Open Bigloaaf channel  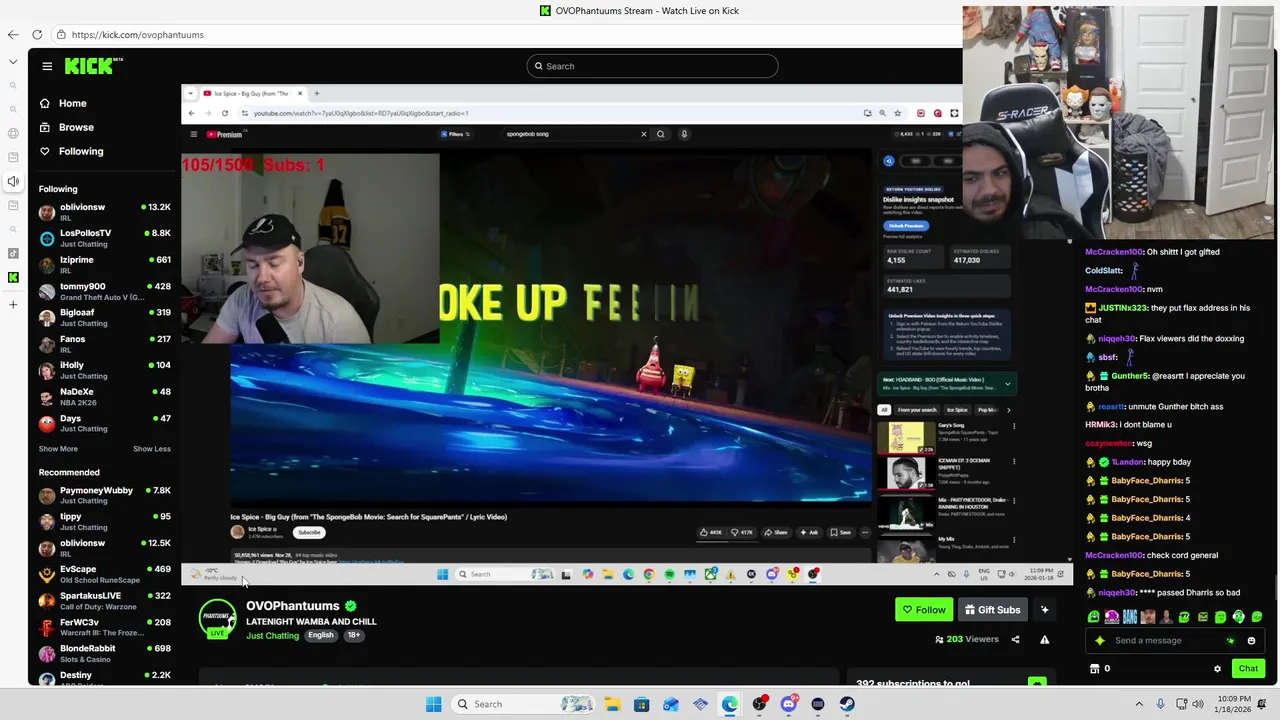coord(105,318)
